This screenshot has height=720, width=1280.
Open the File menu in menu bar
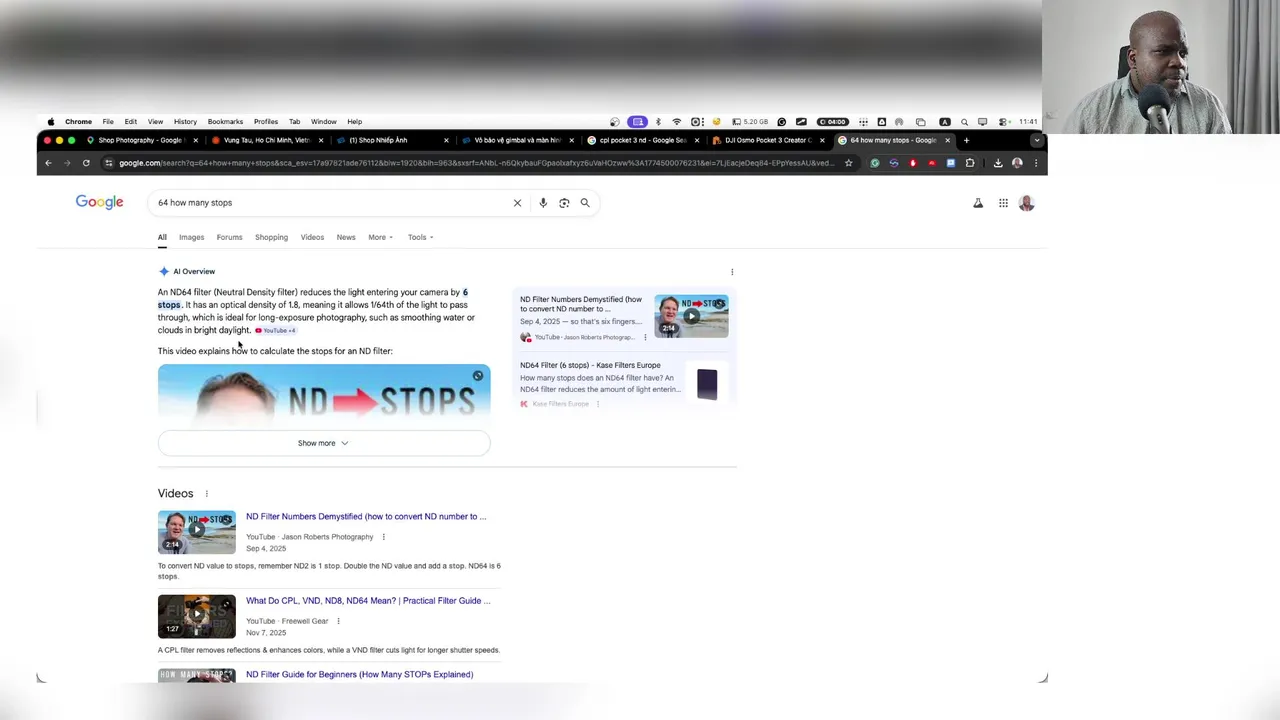pyautogui.click(x=108, y=122)
